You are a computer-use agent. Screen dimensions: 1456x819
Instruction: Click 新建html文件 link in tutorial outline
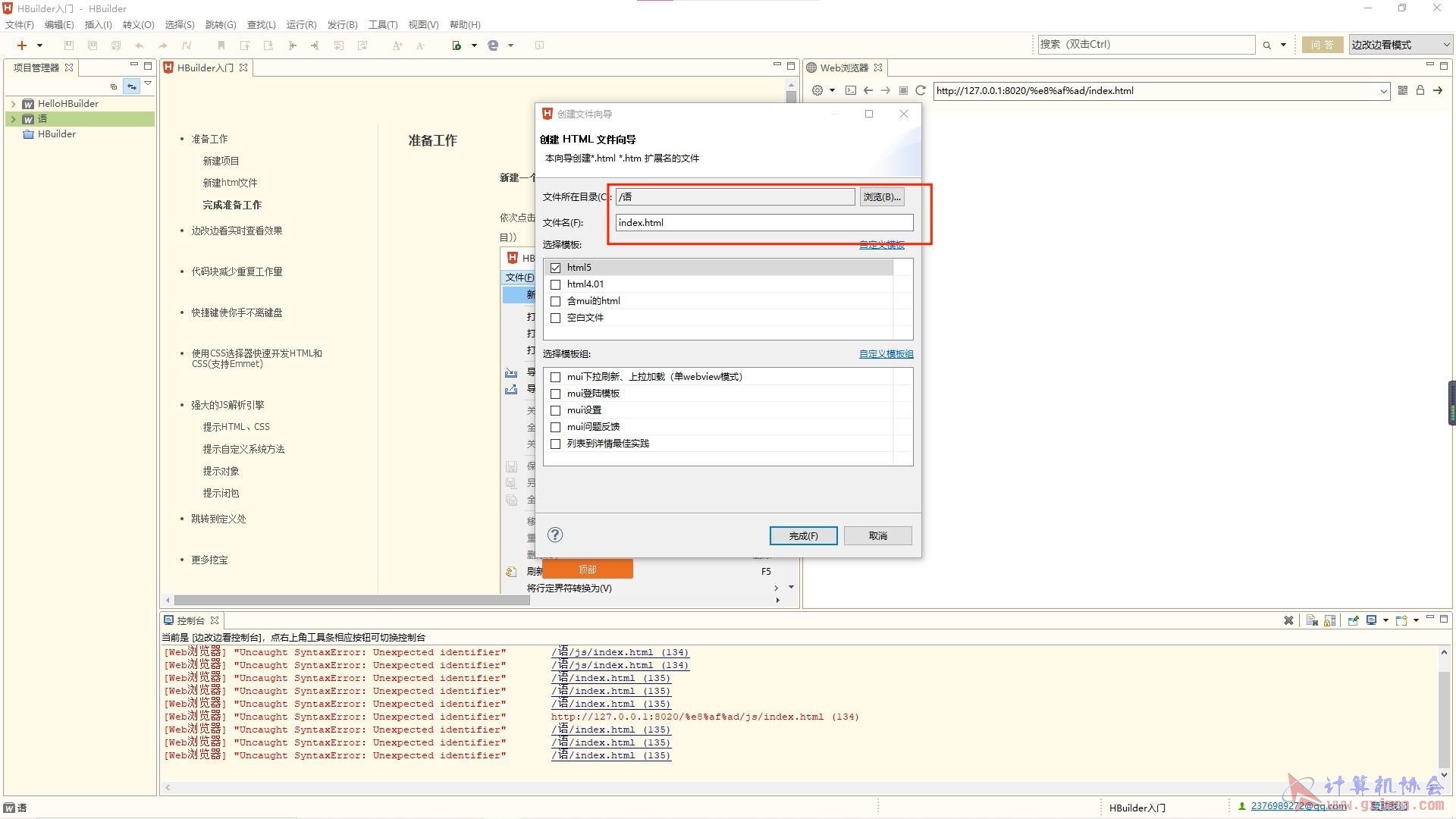point(230,183)
